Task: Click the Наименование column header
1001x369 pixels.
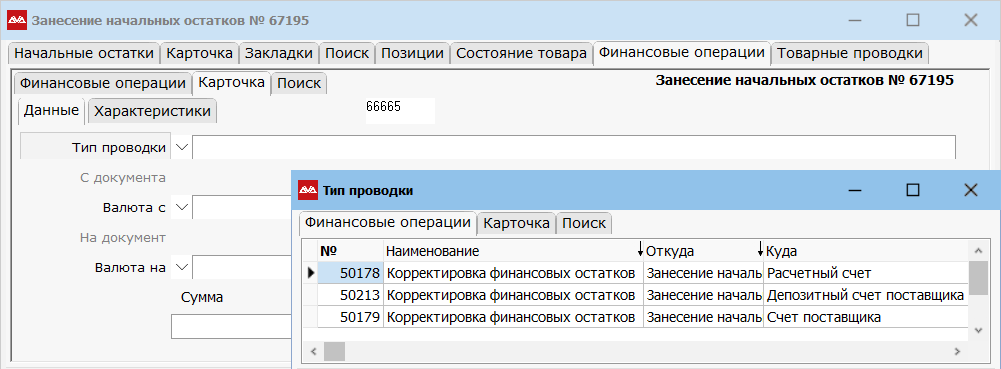Action: pyautogui.click(x=432, y=251)
